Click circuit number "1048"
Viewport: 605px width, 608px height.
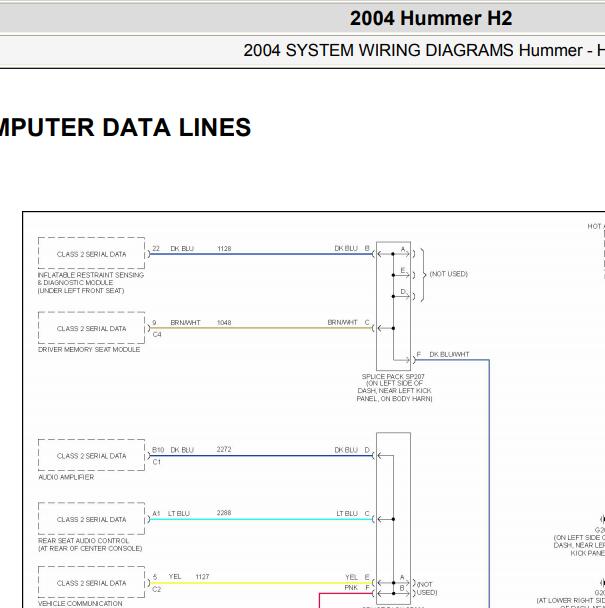[224, 323]
